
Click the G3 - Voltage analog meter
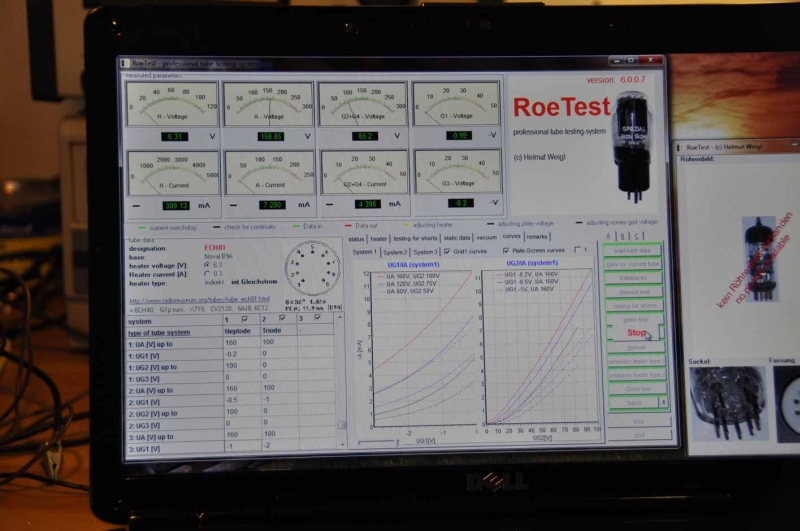458,171
